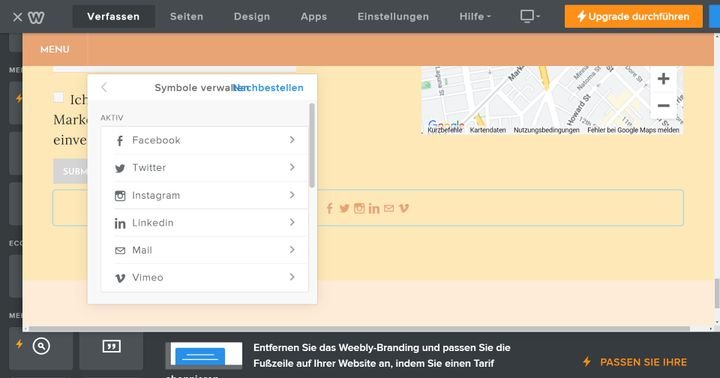Click the Weebly W logo
The height and width of the screenshot is (378, 720).
[36, 17]
